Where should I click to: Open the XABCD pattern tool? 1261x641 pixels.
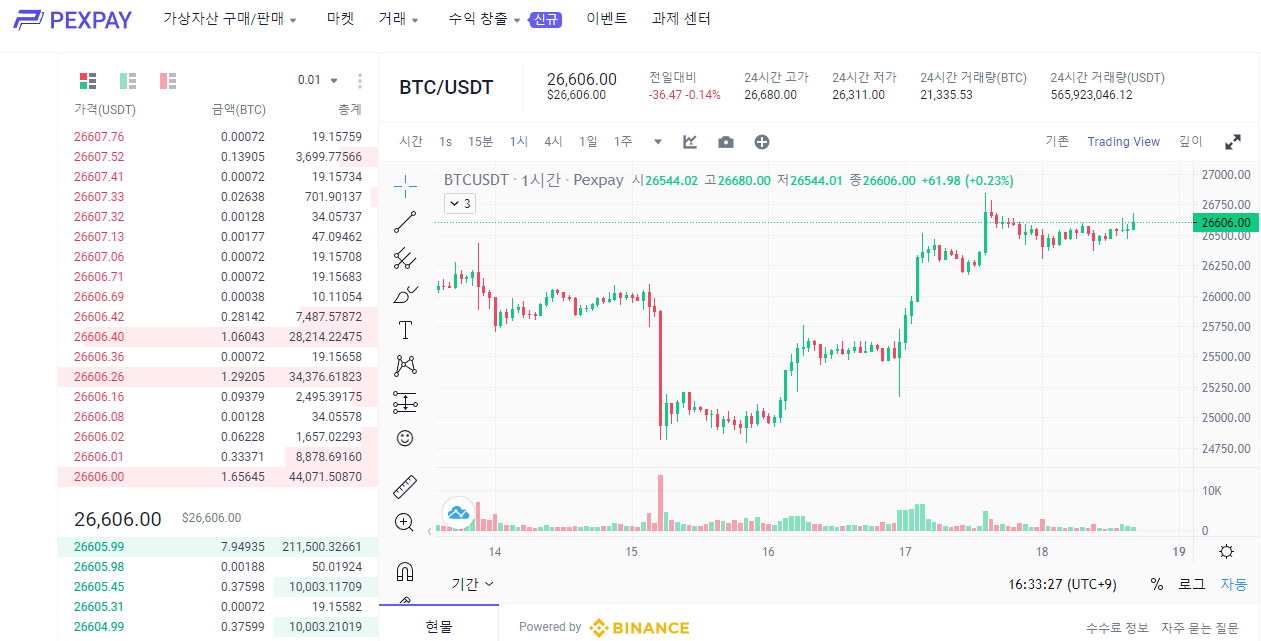[x=404, y=366]
